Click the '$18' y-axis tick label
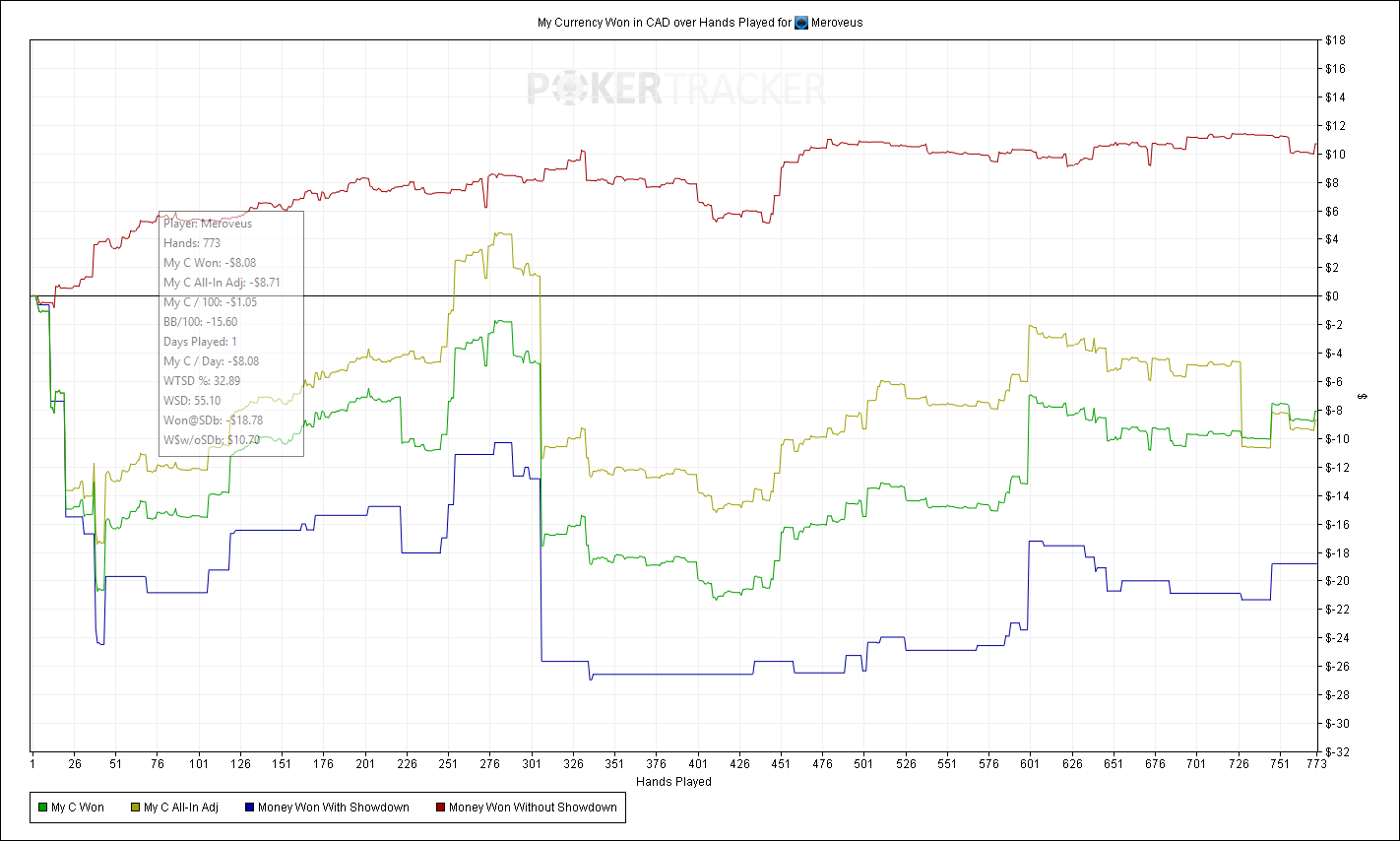The height and width of the screenshot is (841, 1400). pos(1335,40)
